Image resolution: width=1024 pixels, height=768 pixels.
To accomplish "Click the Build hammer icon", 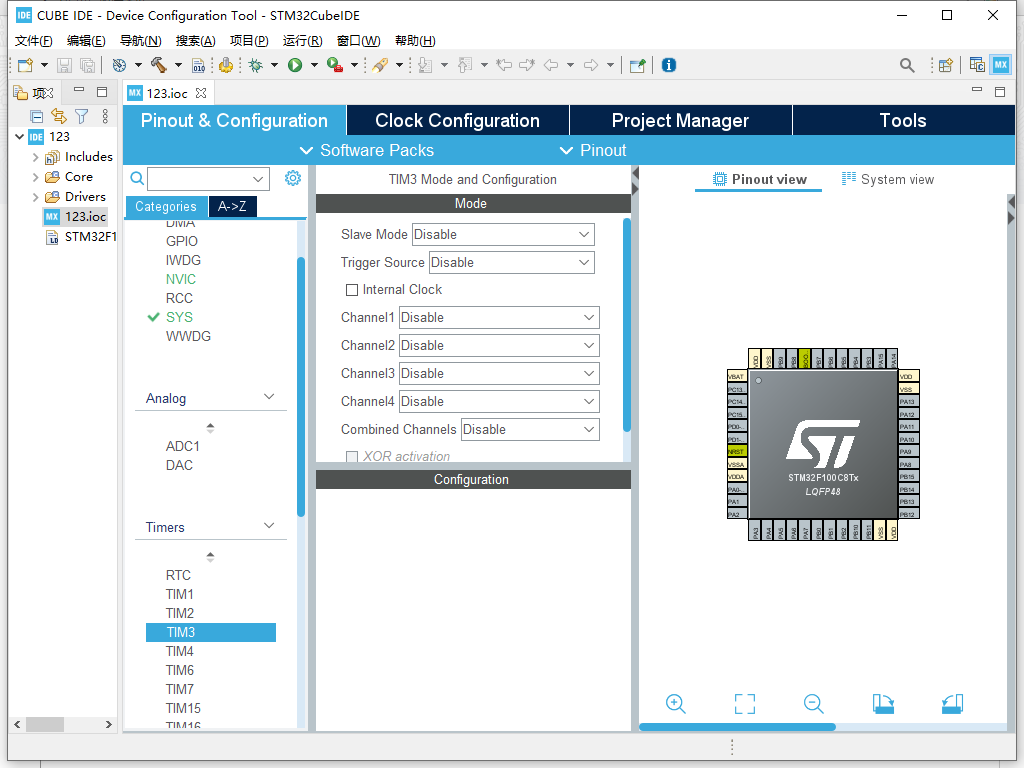I will (x=159, y=65).
